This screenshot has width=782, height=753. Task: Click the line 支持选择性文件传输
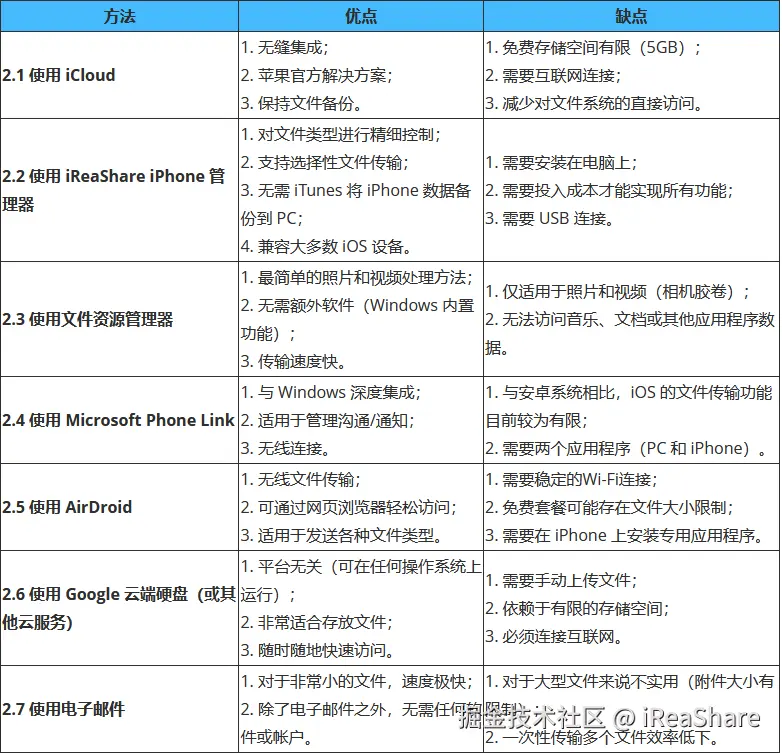coord(325,162)
